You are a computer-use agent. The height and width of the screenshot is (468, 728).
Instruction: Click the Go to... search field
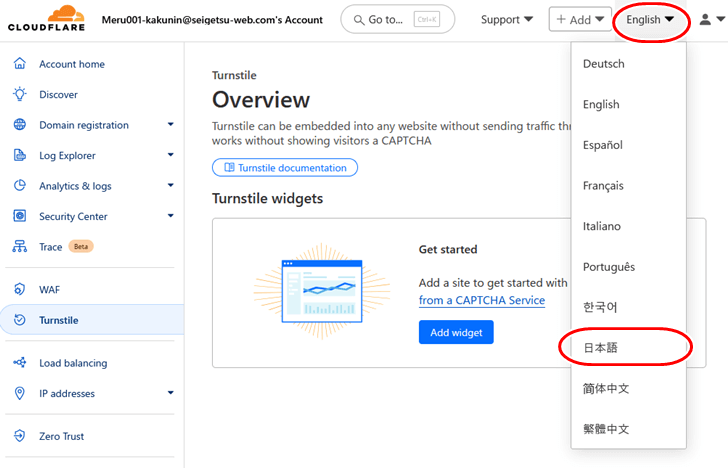click(397, 20)
